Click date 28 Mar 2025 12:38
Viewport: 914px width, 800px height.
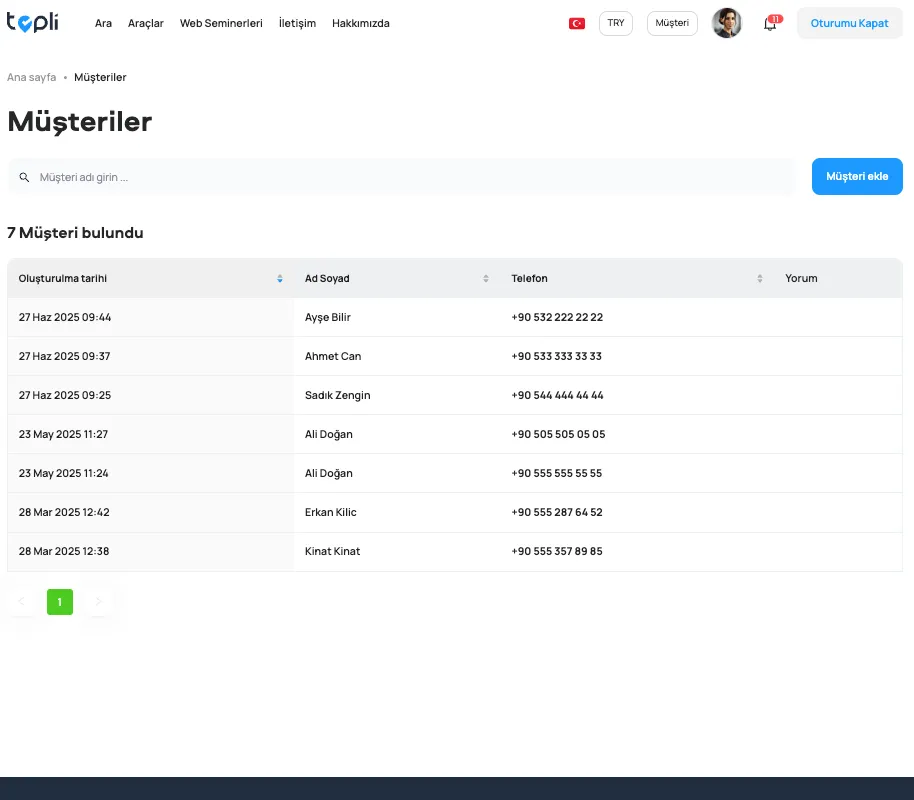click(x=64, y=551)
